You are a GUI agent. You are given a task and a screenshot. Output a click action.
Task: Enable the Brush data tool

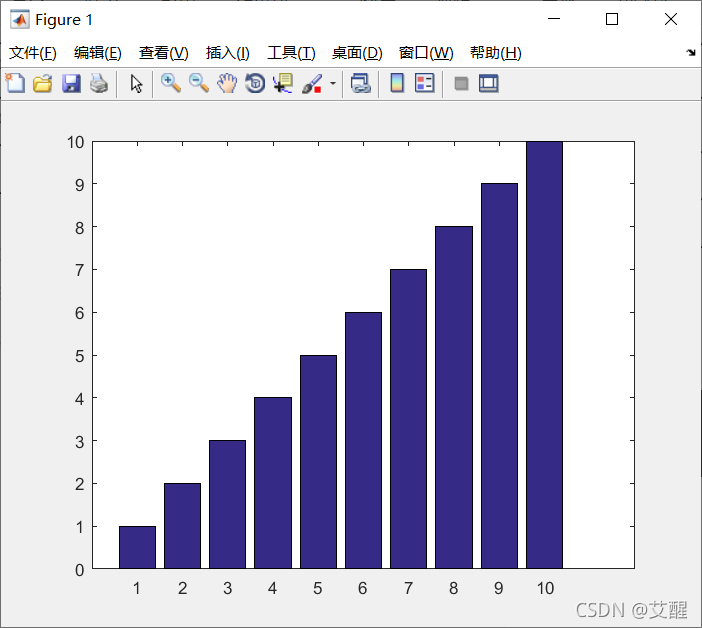[x=312, y=83]
